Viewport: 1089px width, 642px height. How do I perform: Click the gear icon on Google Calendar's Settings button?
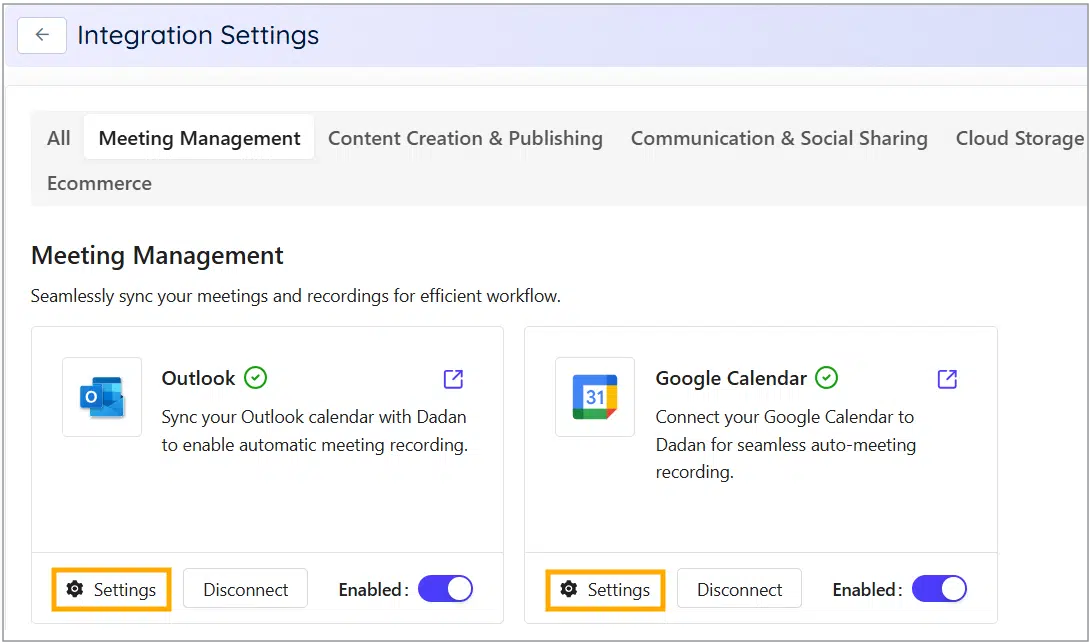click(x=569, y=589)
